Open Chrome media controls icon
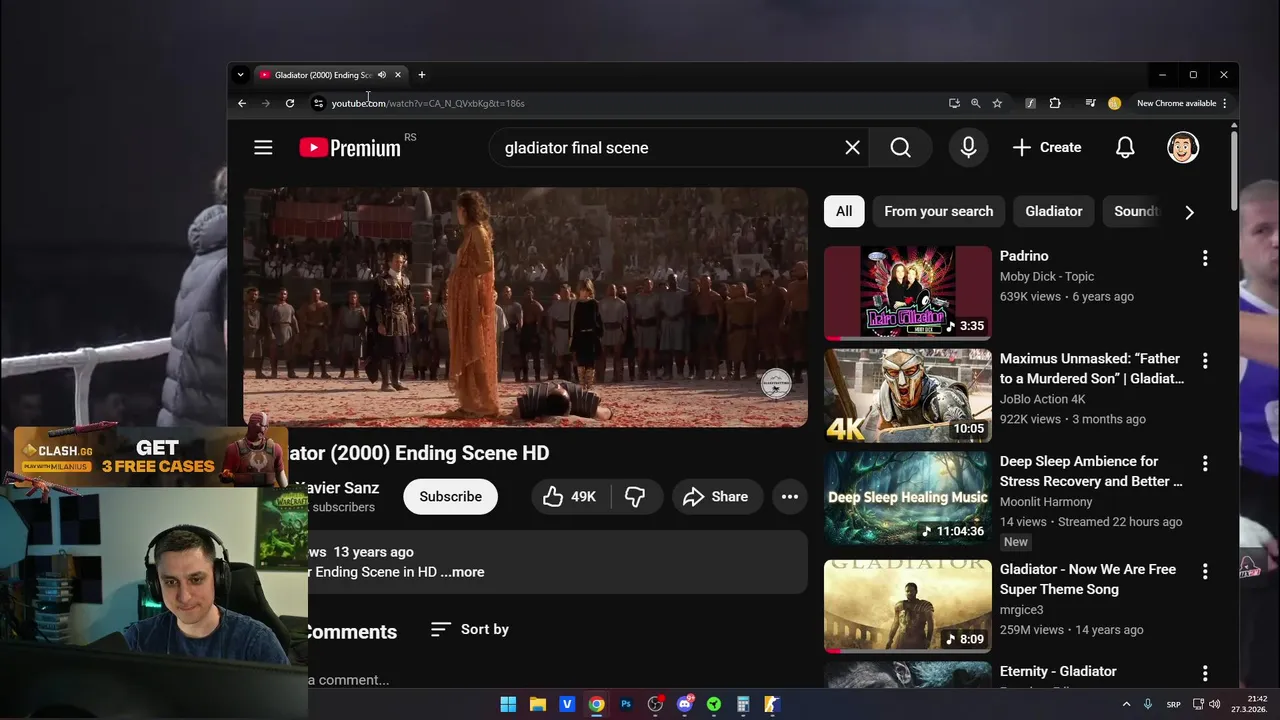The image size is (1280, 720). point(1090,103)
